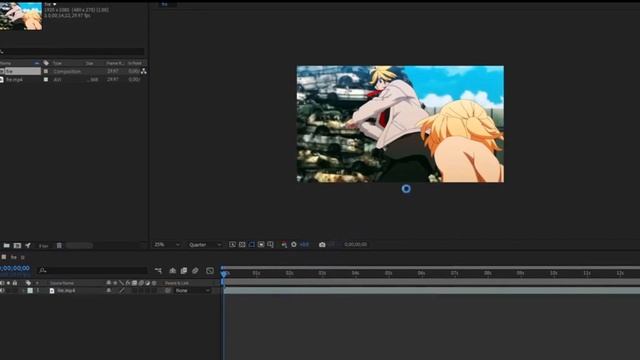Open the resolution dropdown showing Quarter

205,244
